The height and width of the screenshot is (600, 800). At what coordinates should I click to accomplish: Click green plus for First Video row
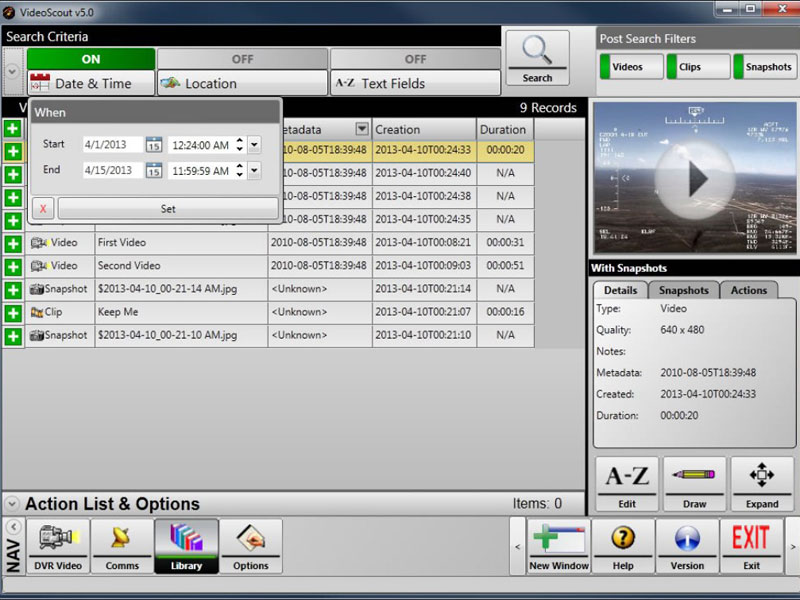click(x=13, y=244)
